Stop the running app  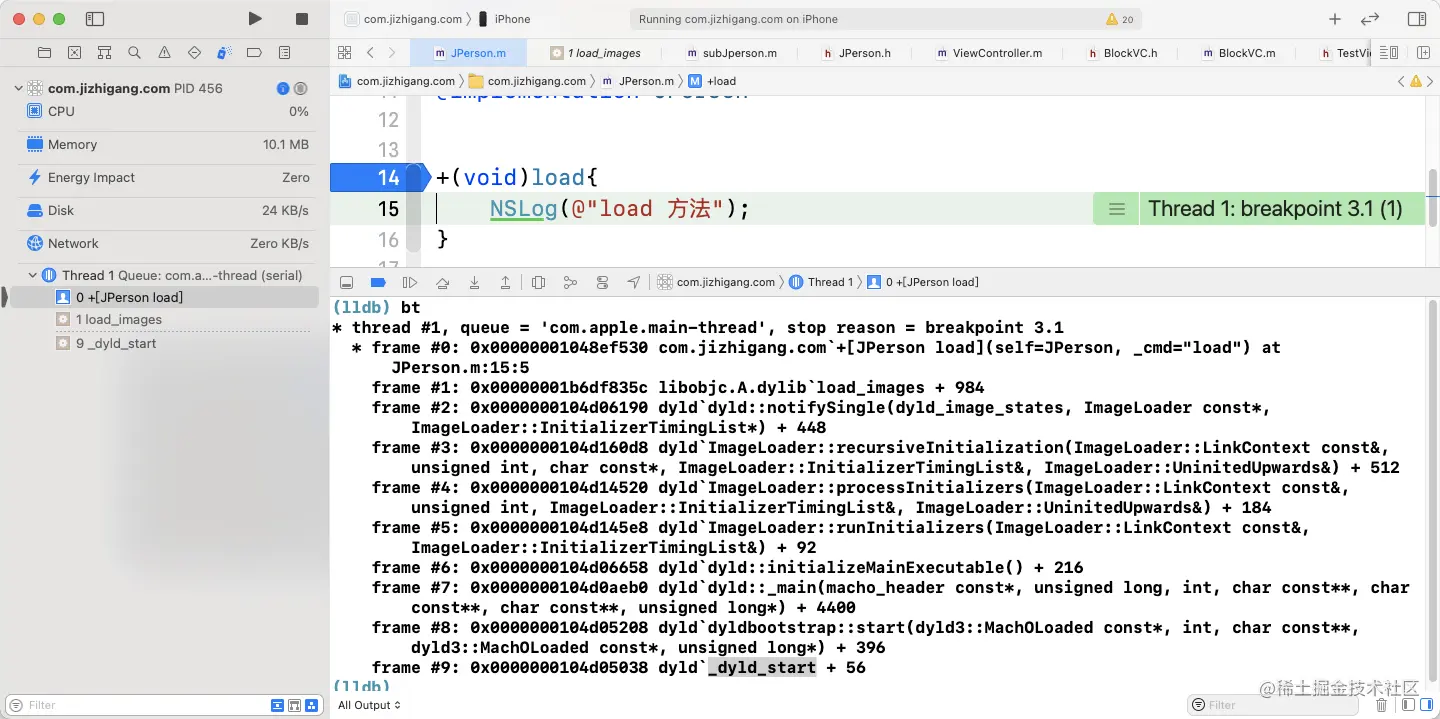pos(302,19)
